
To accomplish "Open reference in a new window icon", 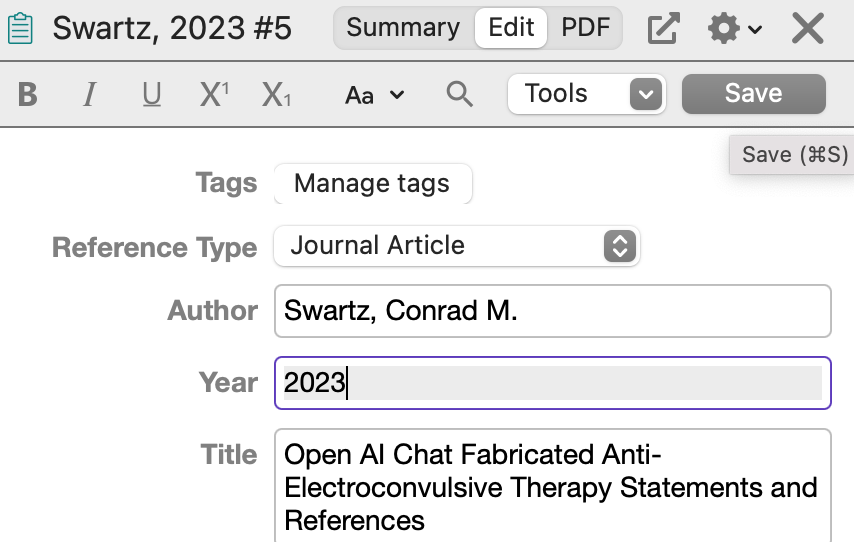I will pos(663,28).
